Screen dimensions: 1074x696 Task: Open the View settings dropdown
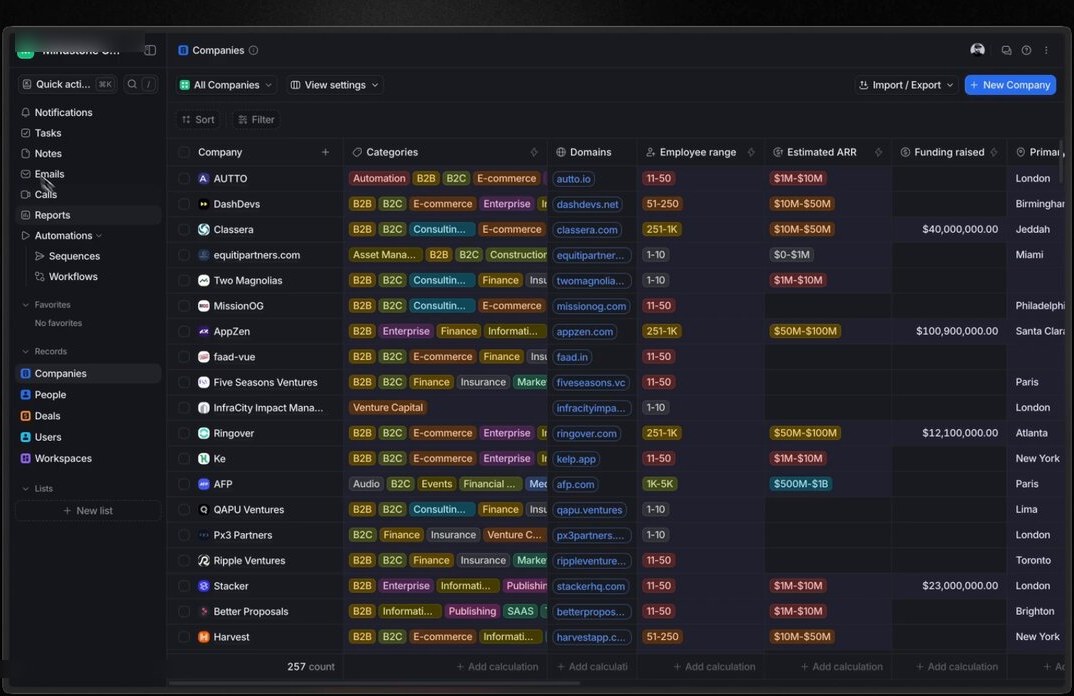click(x=334, y=85)
